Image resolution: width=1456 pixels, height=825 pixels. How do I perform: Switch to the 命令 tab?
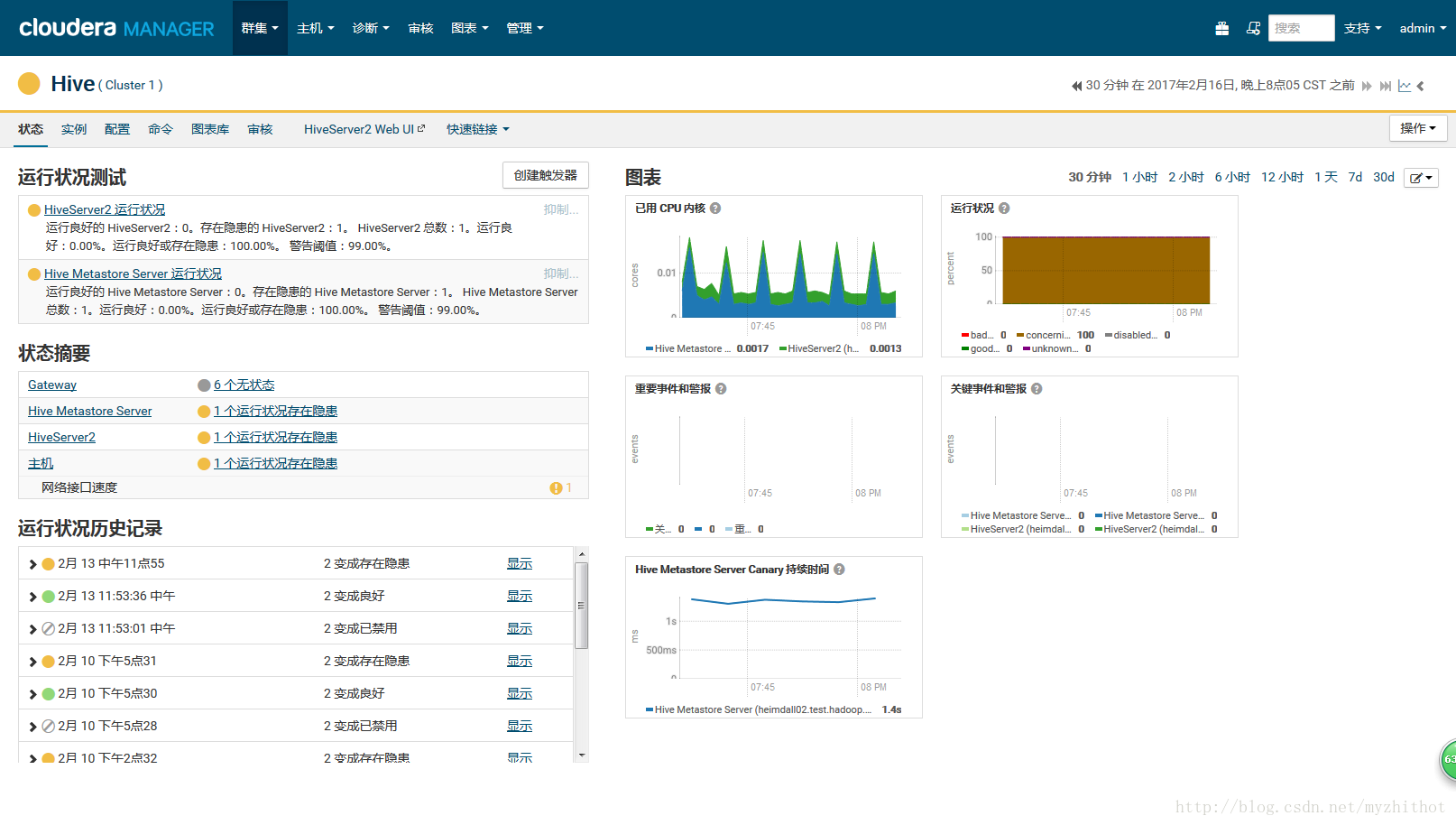pyautogui.click(x=161, y=129)
